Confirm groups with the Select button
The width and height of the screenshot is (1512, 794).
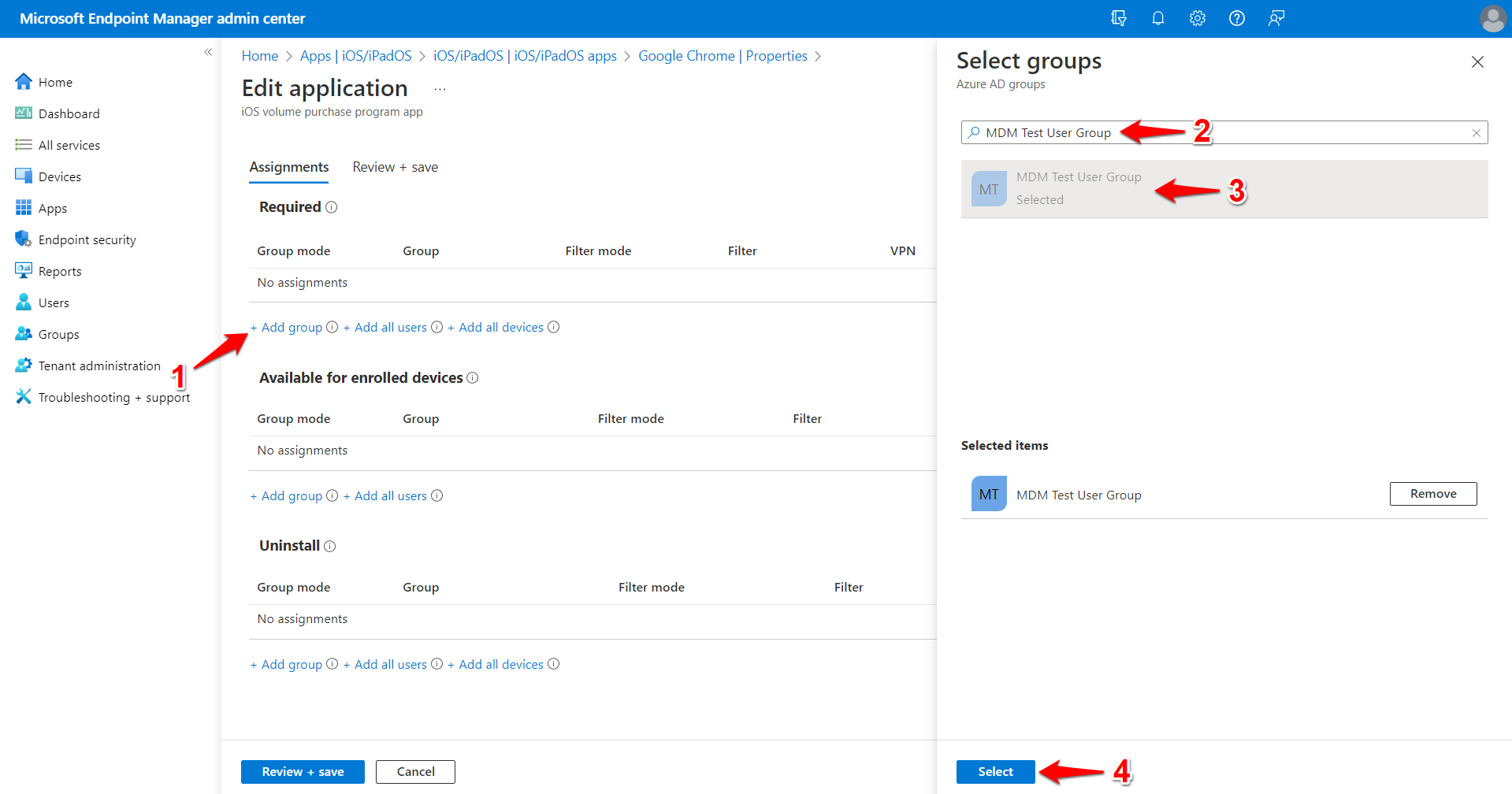(995, 771)
